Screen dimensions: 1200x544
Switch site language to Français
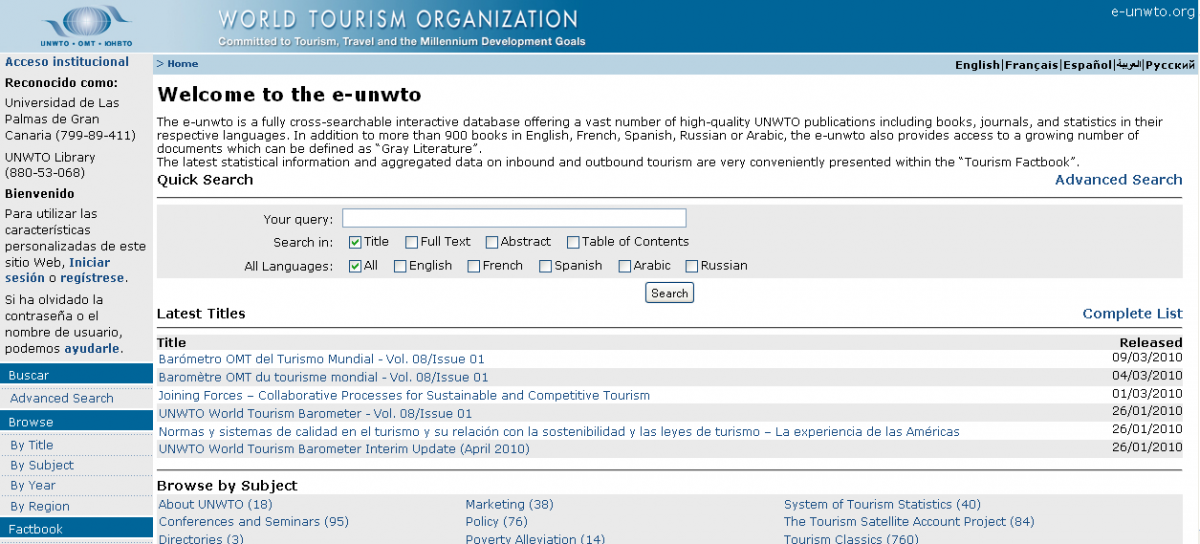click(x=1031, y=65)
